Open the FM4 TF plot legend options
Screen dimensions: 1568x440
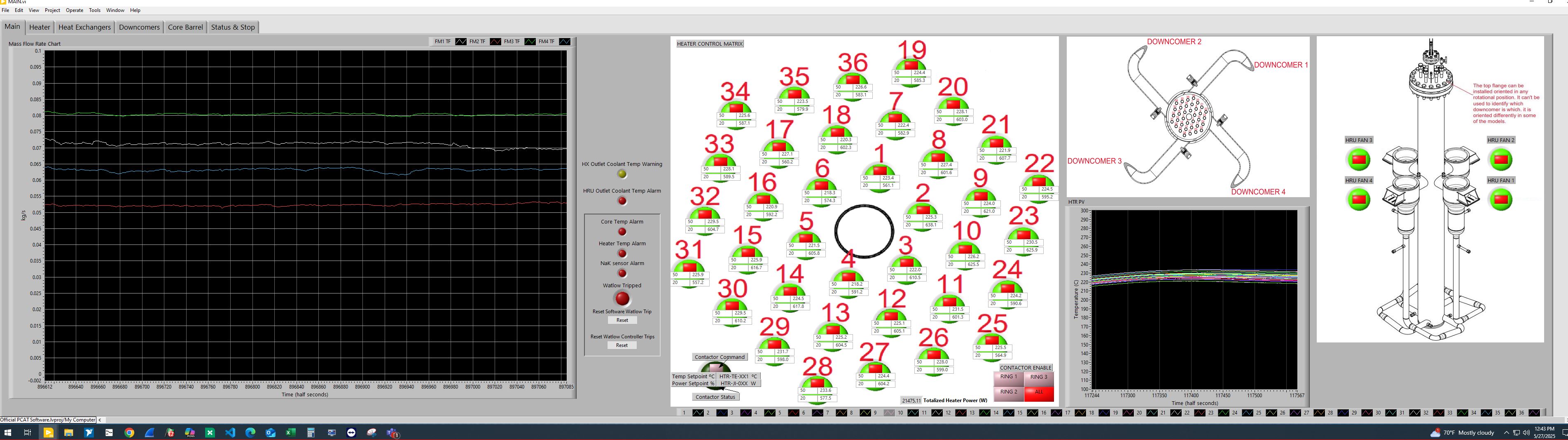pos(564,42)
